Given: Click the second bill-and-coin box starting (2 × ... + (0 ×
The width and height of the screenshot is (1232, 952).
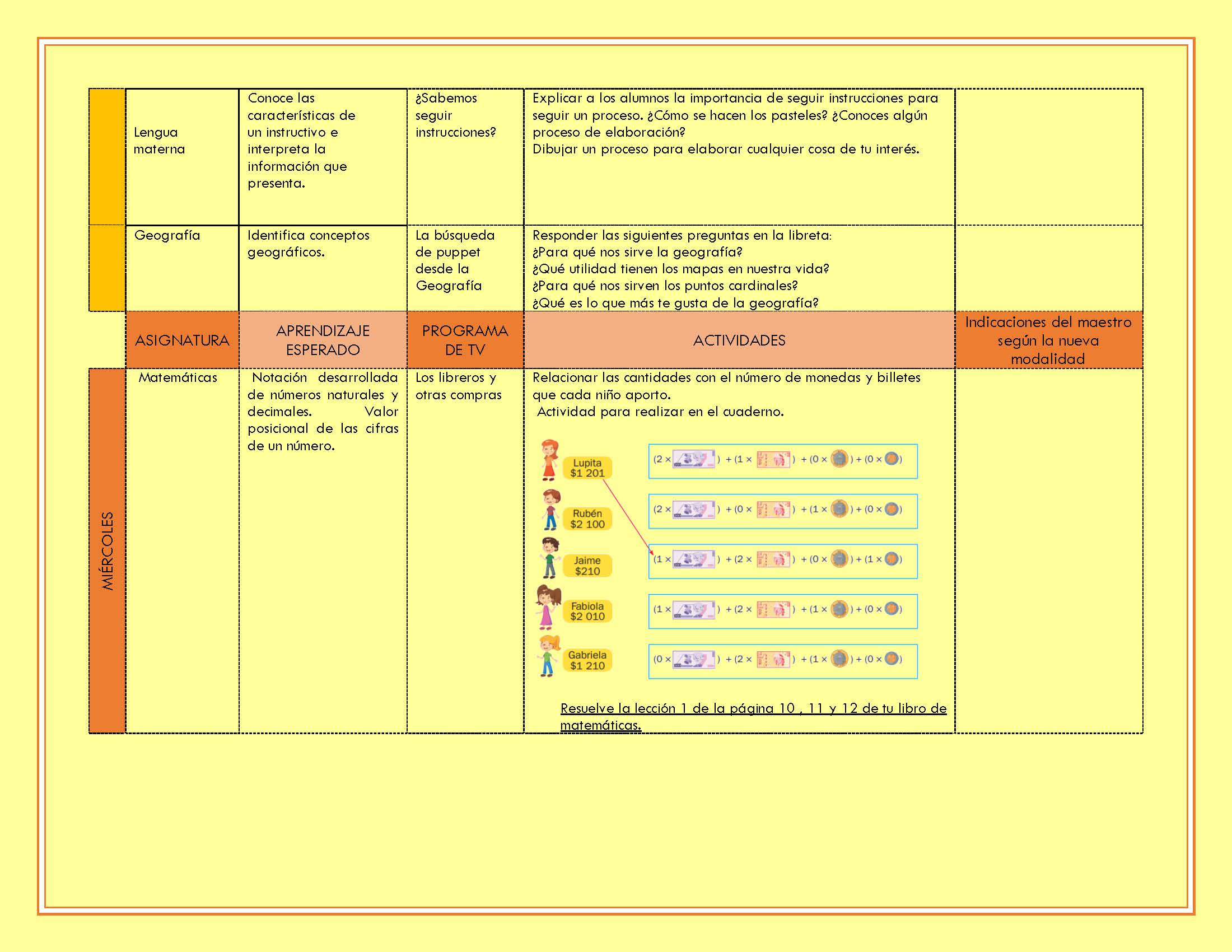Looking at the screenshot, I should click(x=783, y=511).
